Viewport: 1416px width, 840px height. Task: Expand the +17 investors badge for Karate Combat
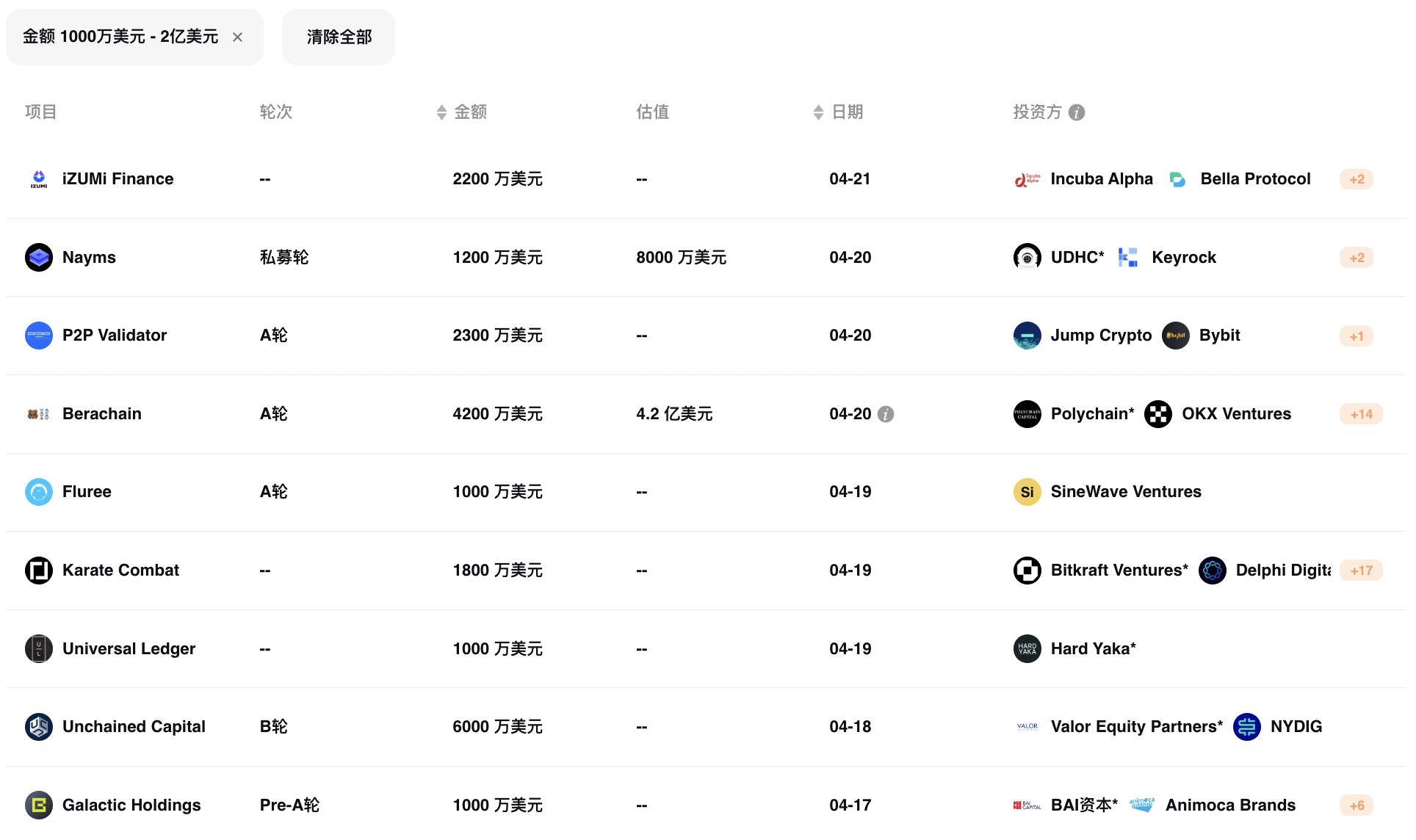tap(1361, 571)
